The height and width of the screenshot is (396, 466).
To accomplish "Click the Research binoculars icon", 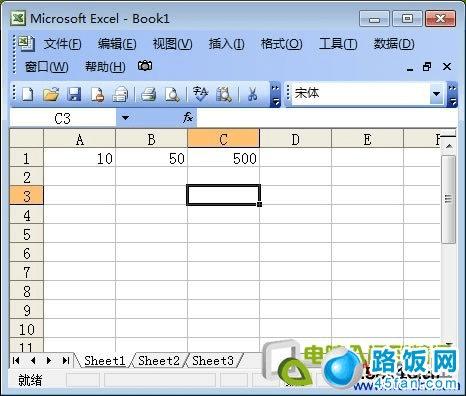I will [224, 94].
